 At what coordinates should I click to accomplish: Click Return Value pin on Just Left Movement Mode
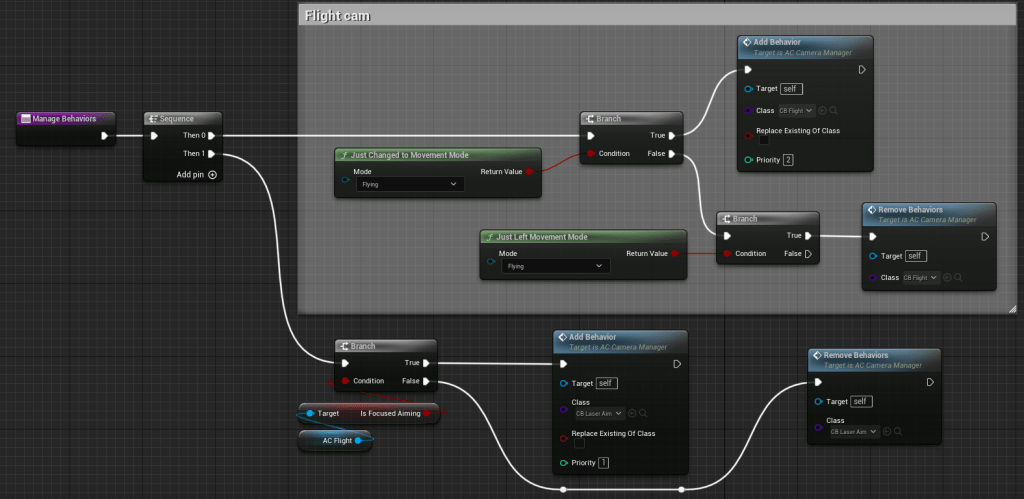tap(675, 254)
